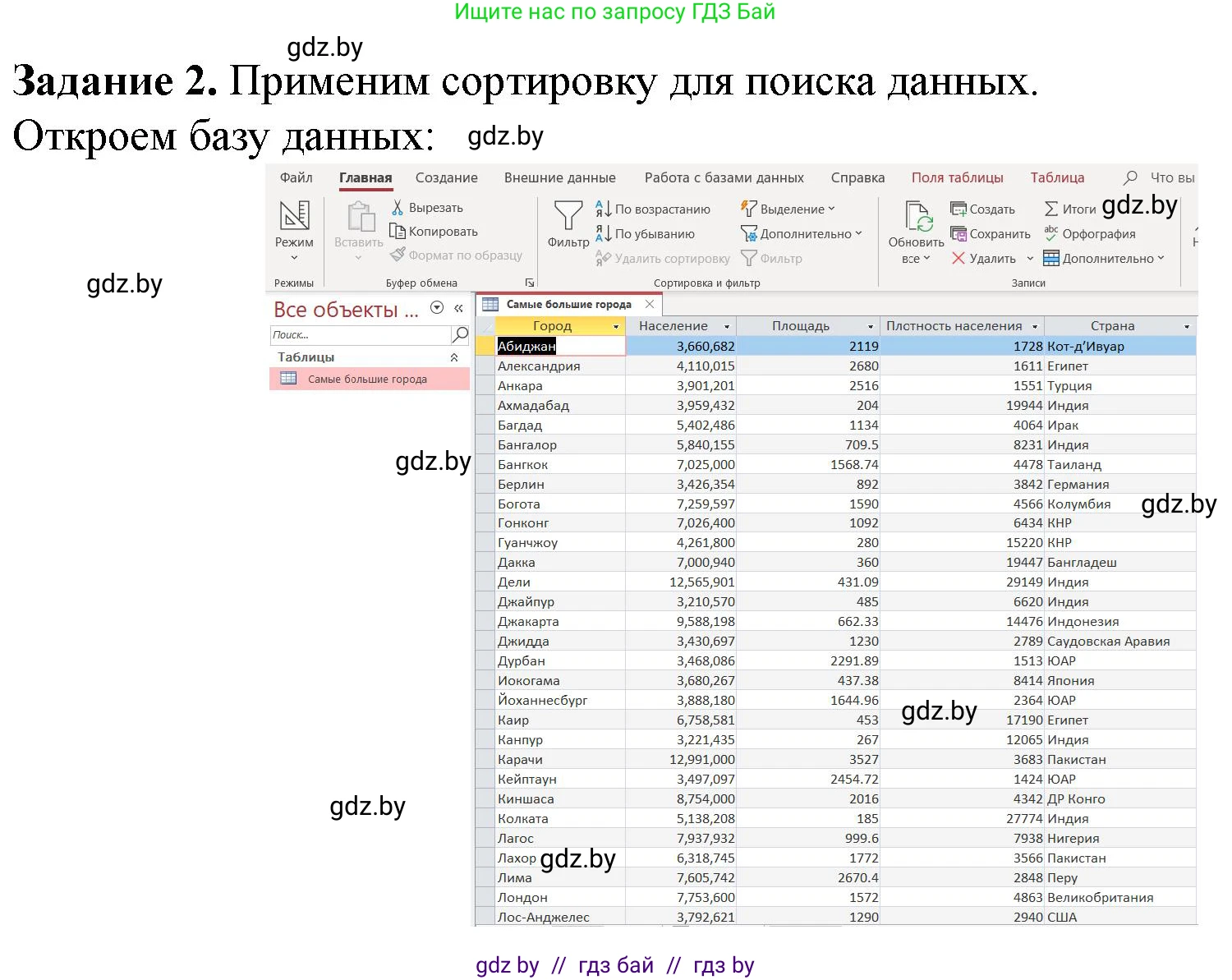1232x980 pixels.
Task: Switch to the Создание ribbon tab
Action: coord(446,177)
